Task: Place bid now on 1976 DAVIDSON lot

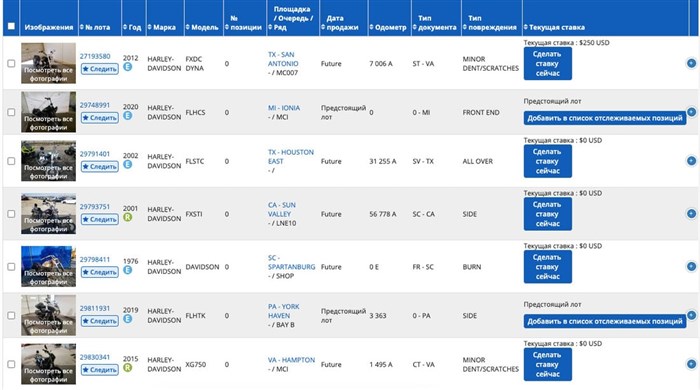Action: point(547,267)
